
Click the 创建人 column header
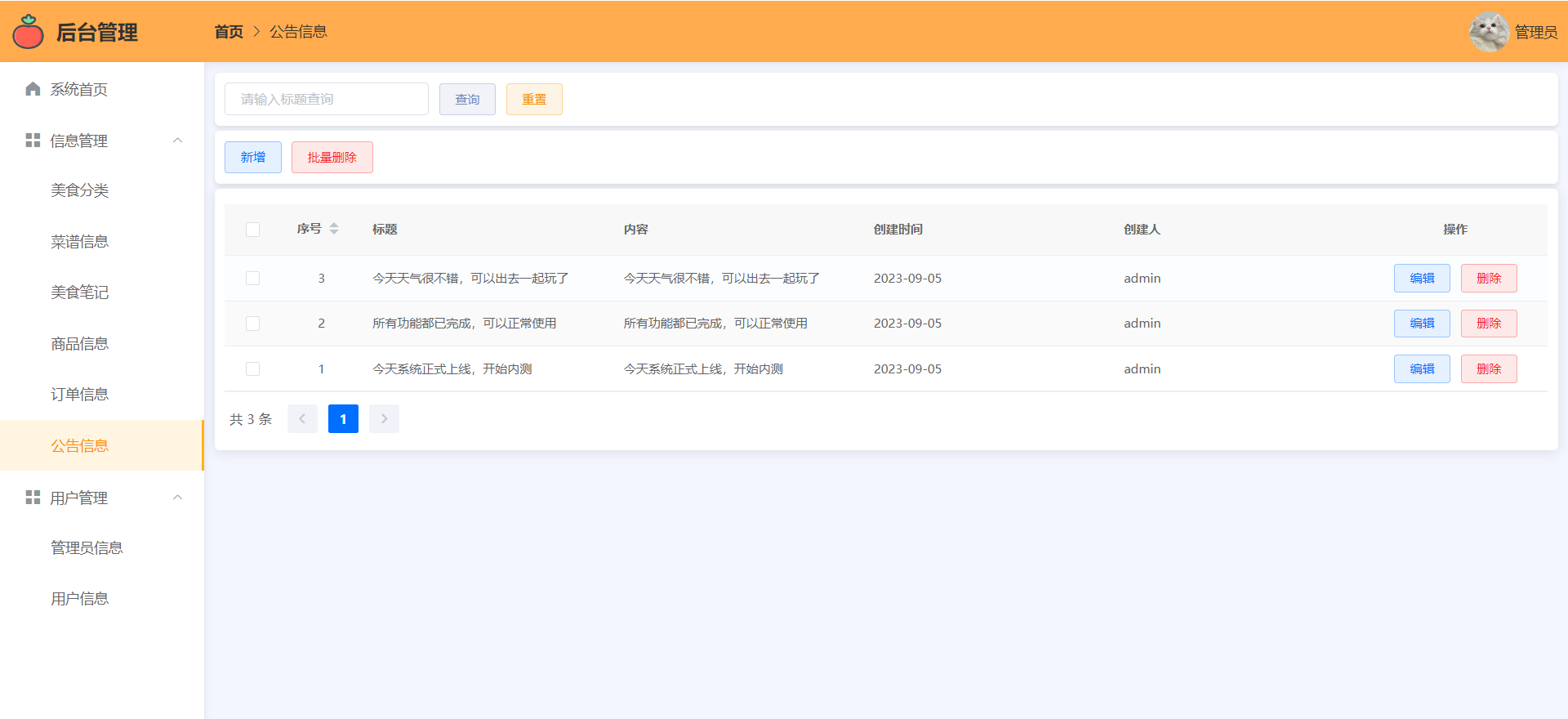pos(1142,230)
